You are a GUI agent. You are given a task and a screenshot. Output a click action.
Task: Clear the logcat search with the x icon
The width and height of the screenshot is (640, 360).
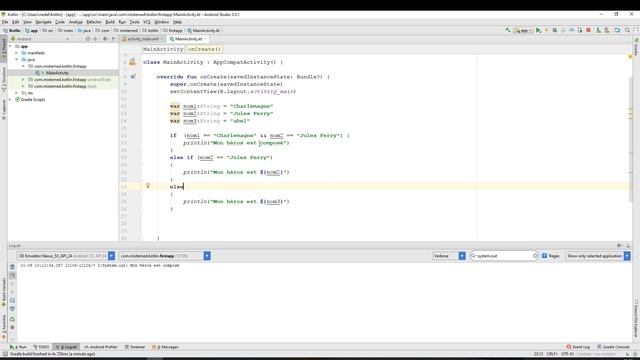[x=535, y=256]
